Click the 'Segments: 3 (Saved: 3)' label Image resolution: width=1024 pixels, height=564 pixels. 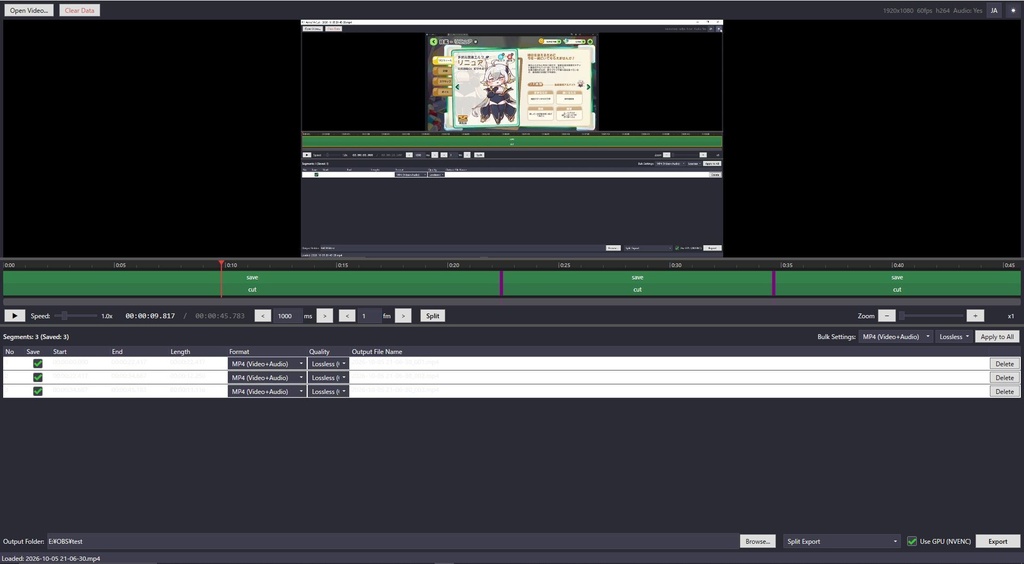[x=36, y=337]
